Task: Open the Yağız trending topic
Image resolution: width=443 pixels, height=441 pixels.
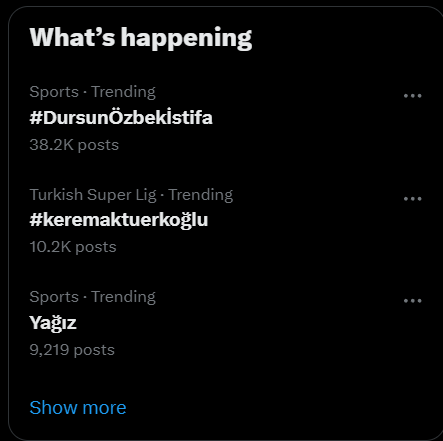Action: point(53,323)
